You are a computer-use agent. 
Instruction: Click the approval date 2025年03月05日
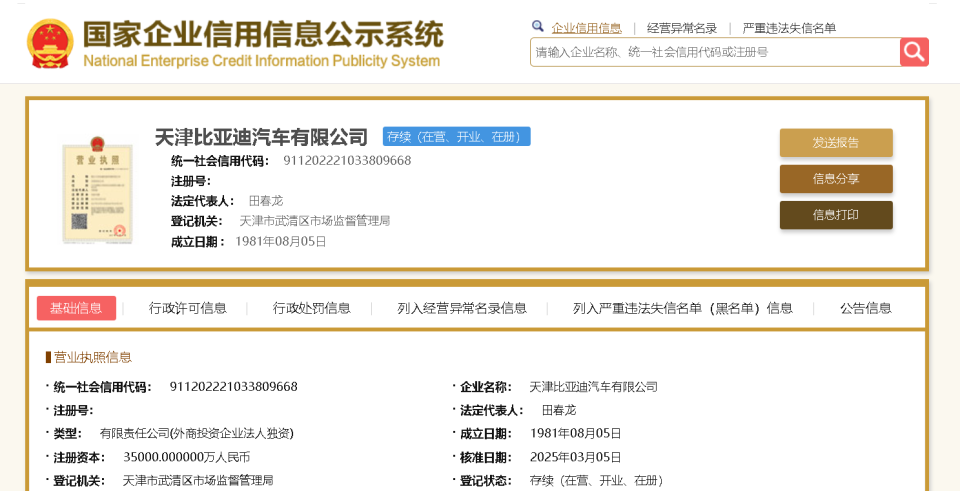pos(576,457)
